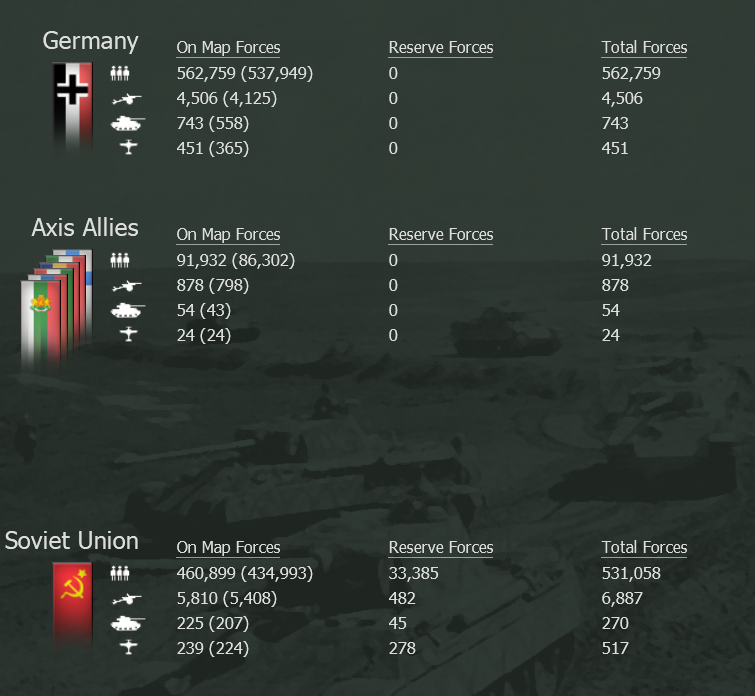Click Axis Allies tank icon
The height and width of the screenshot is (696, 755).
128,311
